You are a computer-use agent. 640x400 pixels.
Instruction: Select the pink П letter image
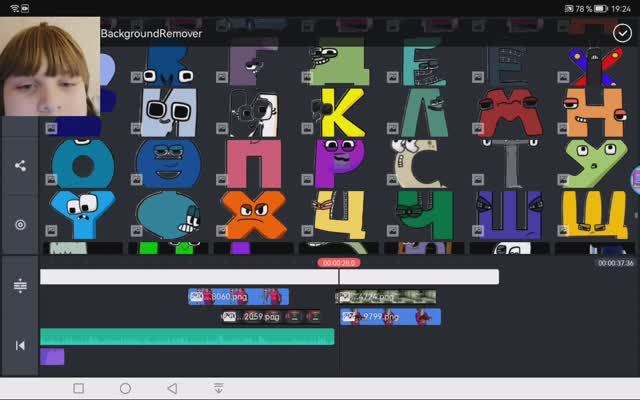tap(254, 164)
